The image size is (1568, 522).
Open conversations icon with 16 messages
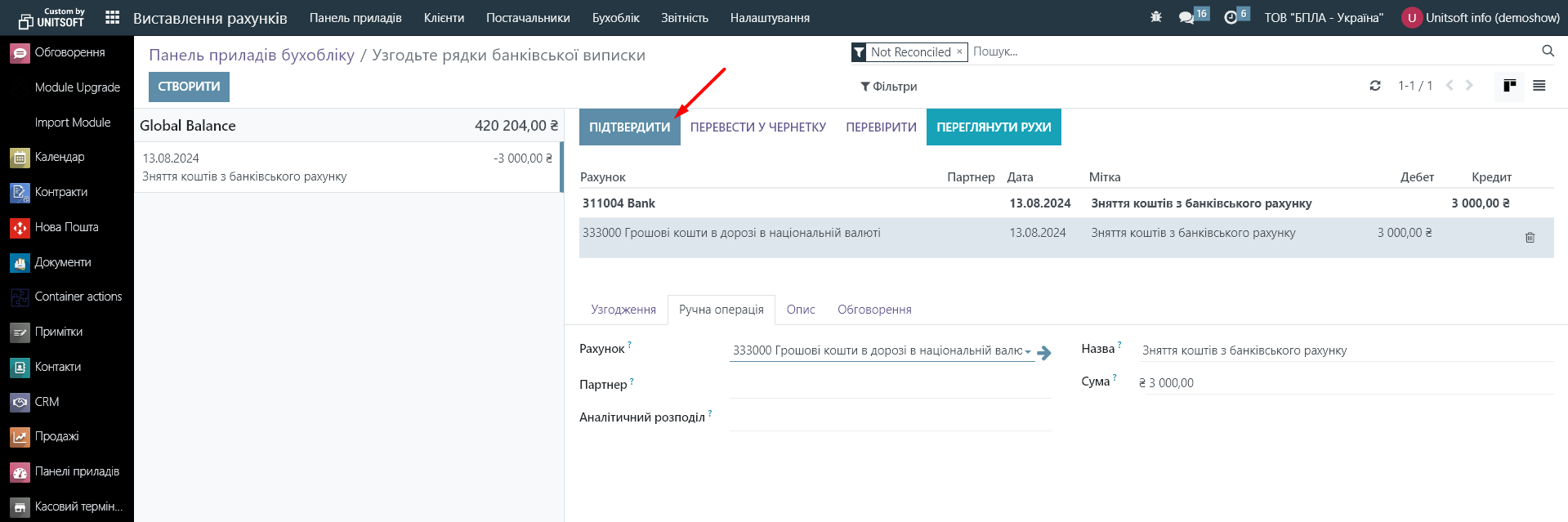click(1194, 16)
